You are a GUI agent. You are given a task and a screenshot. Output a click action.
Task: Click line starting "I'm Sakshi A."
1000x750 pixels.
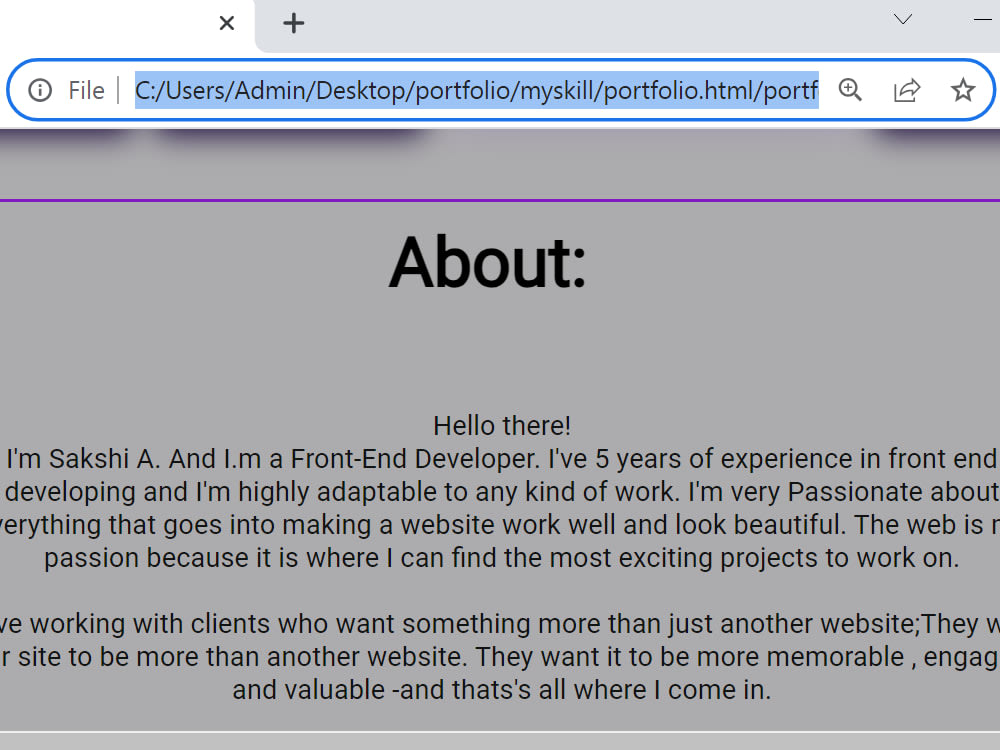point(501,459)
